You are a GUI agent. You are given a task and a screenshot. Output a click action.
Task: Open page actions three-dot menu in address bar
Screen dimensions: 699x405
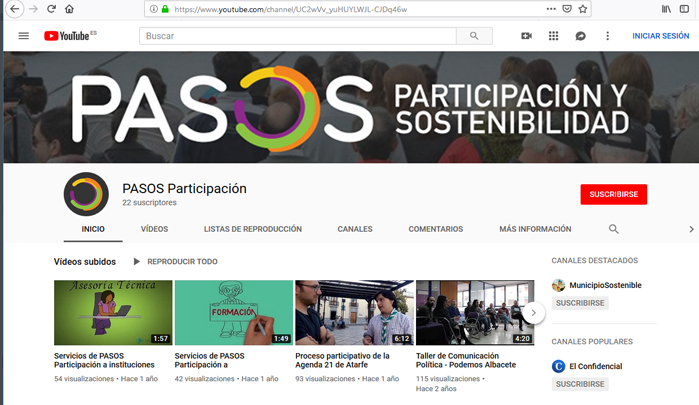(x=551, y=9)
